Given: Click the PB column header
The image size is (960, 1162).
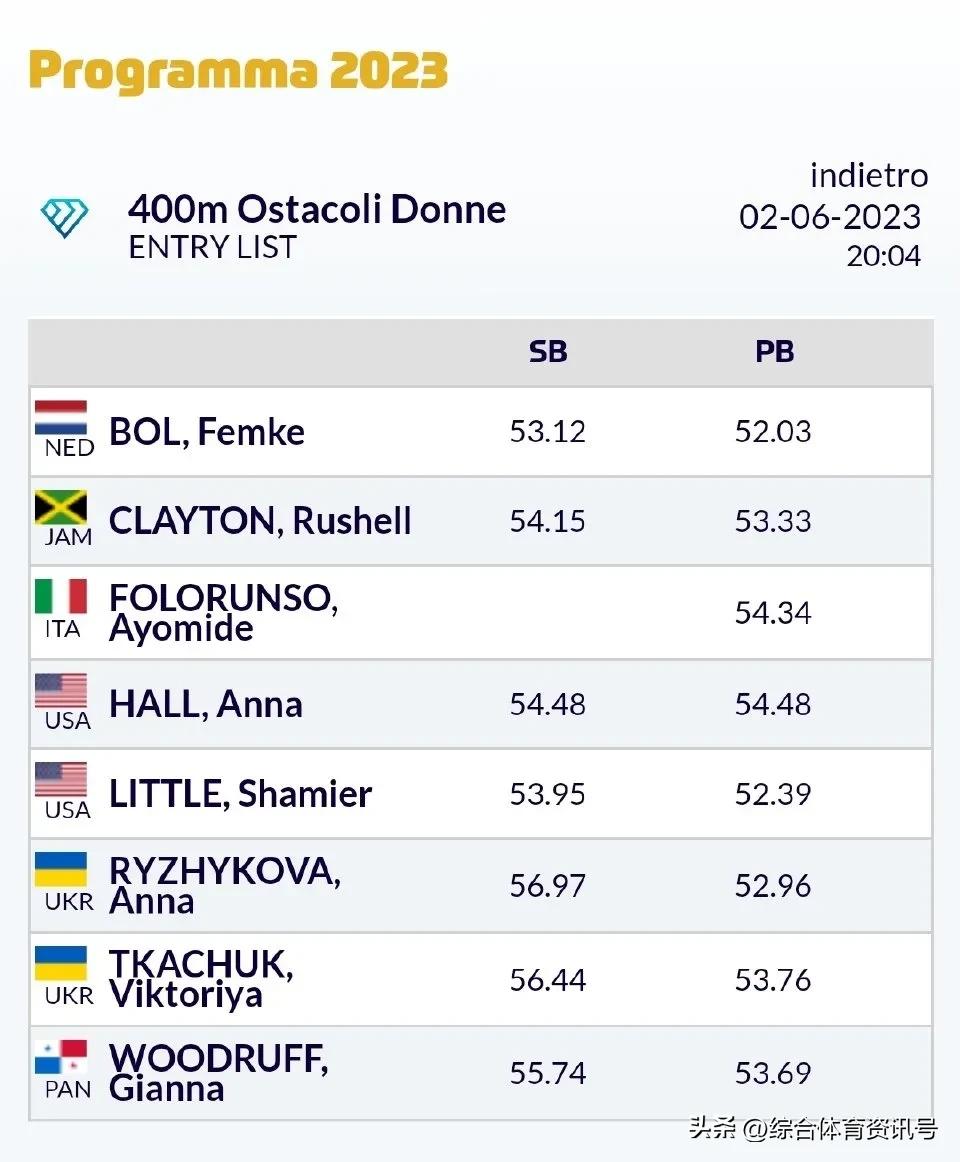Looking at the screenshot, I should [774, 352].
